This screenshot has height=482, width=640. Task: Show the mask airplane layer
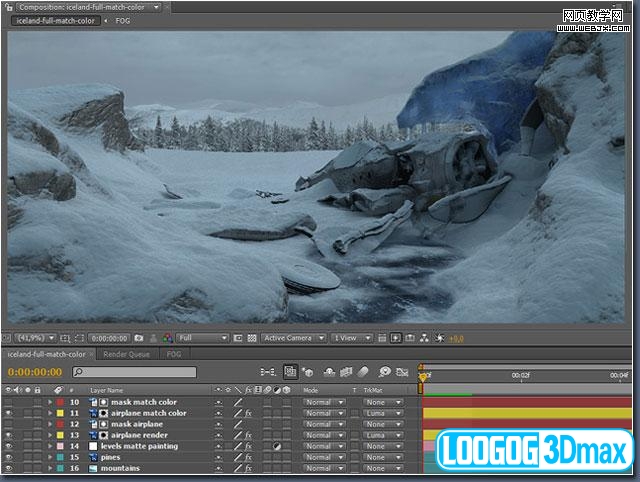point(9,424)
